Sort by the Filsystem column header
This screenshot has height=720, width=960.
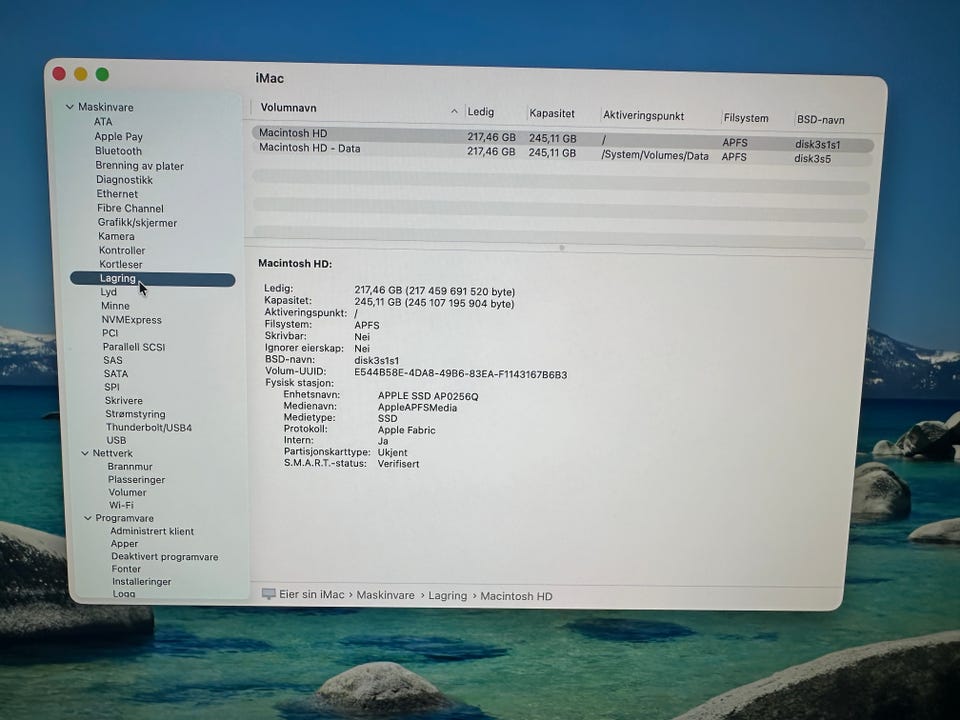[746, 118]
